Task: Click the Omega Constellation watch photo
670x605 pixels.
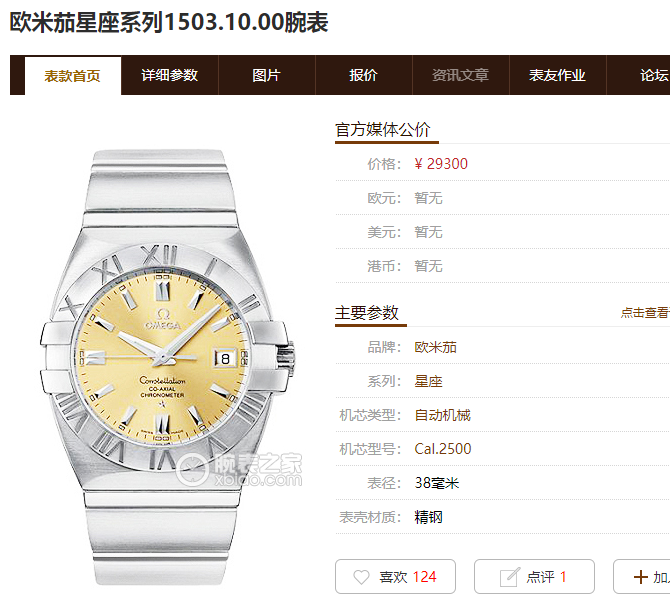Action: tap(167, 367)
